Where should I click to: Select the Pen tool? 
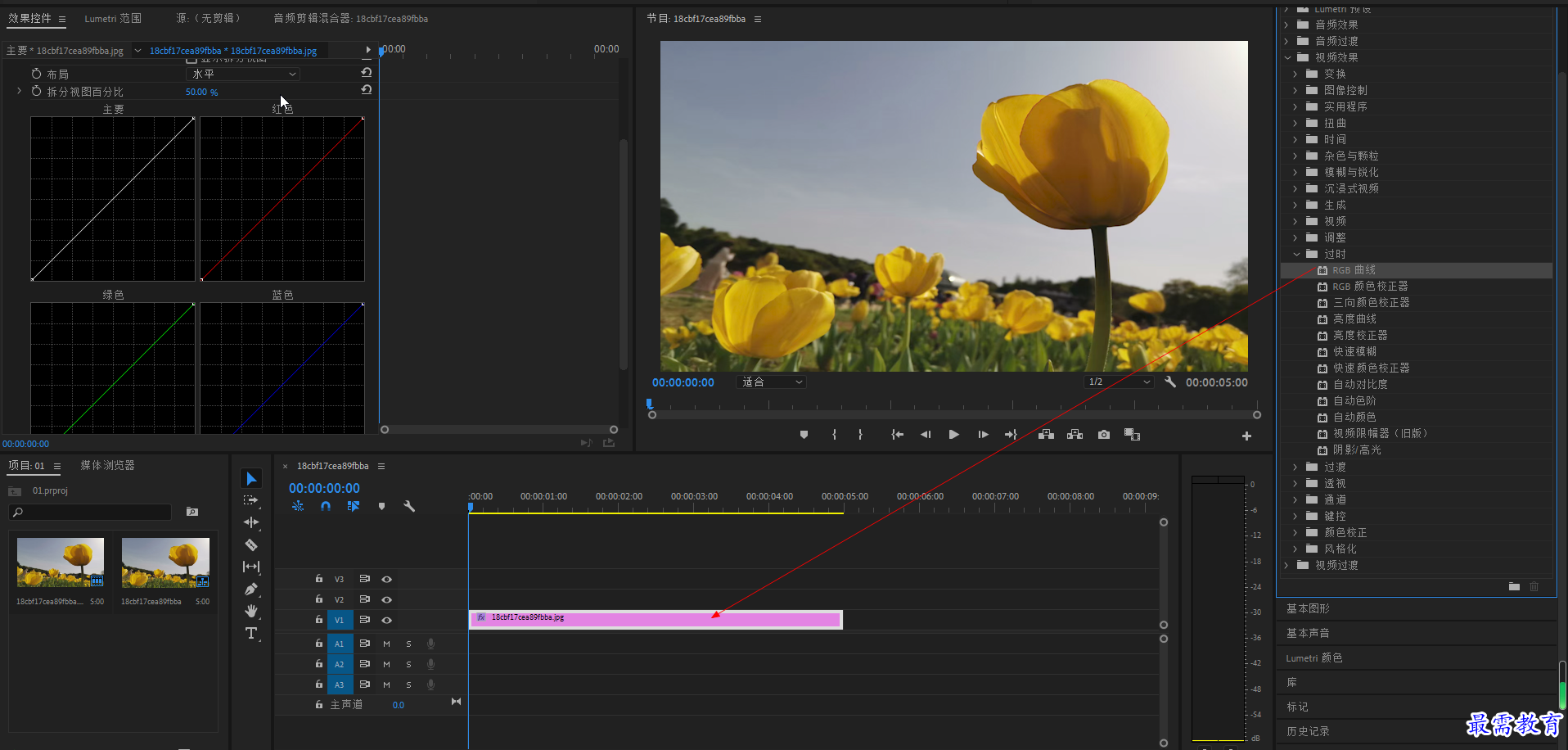tap(251, 589)
